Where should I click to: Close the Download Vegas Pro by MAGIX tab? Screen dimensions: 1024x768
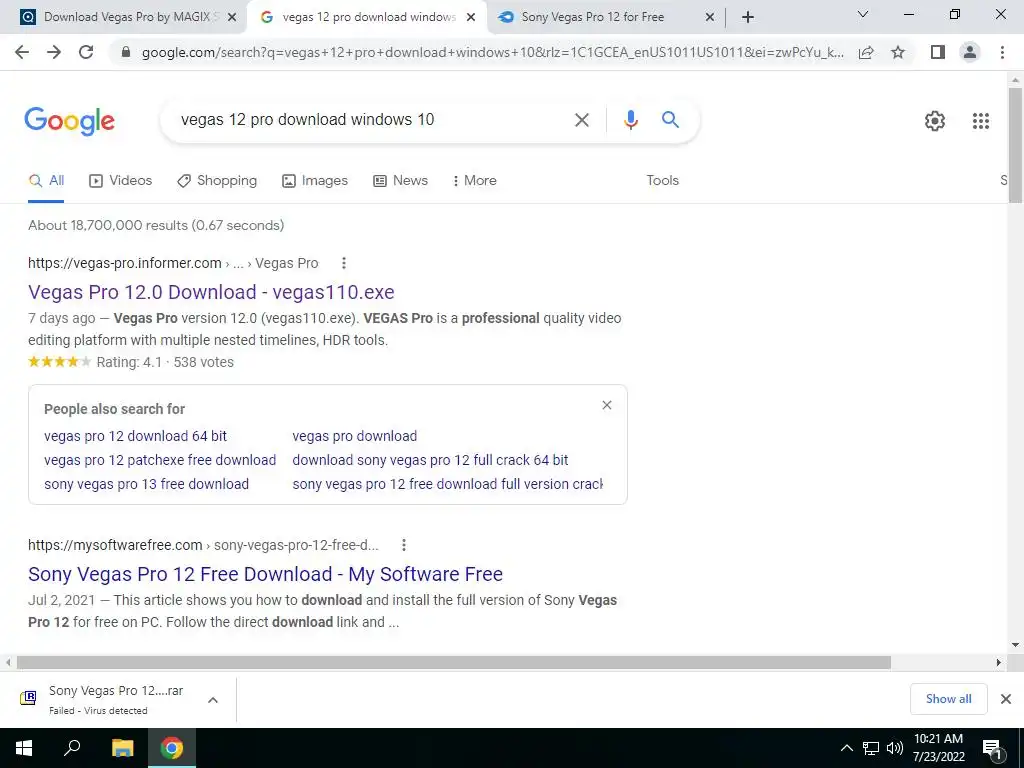click(232, 17)
